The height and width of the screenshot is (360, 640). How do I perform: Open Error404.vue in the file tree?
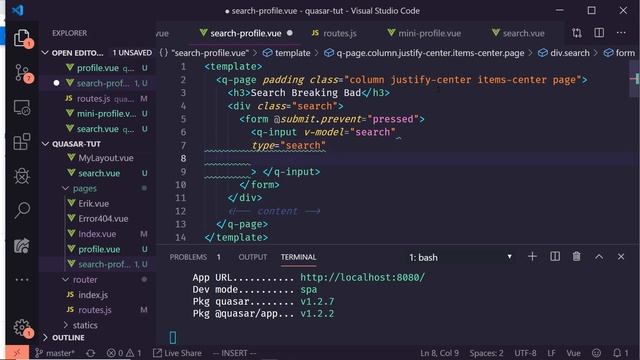(103, 219)
